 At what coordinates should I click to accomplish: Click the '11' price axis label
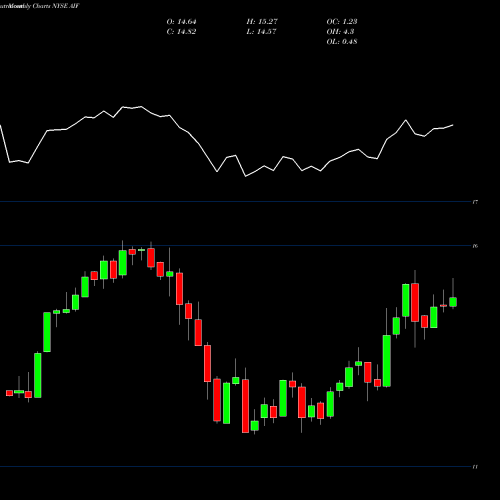(x=475, y=467)
